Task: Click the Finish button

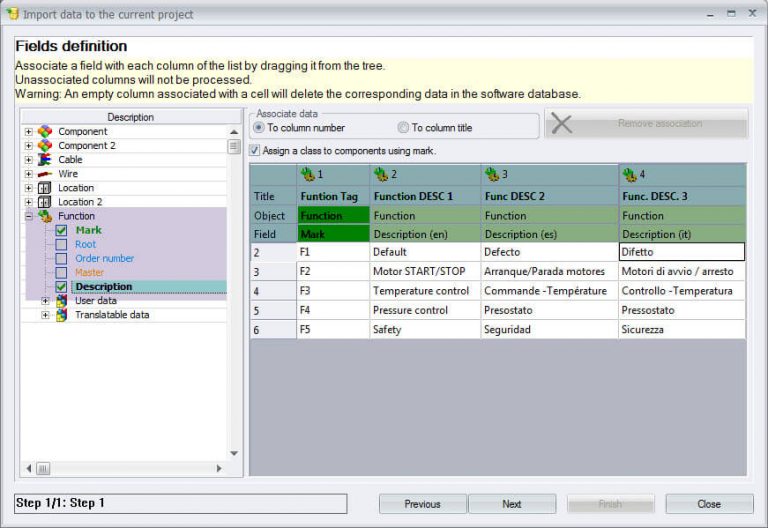Action: click(x=611, y=504)
